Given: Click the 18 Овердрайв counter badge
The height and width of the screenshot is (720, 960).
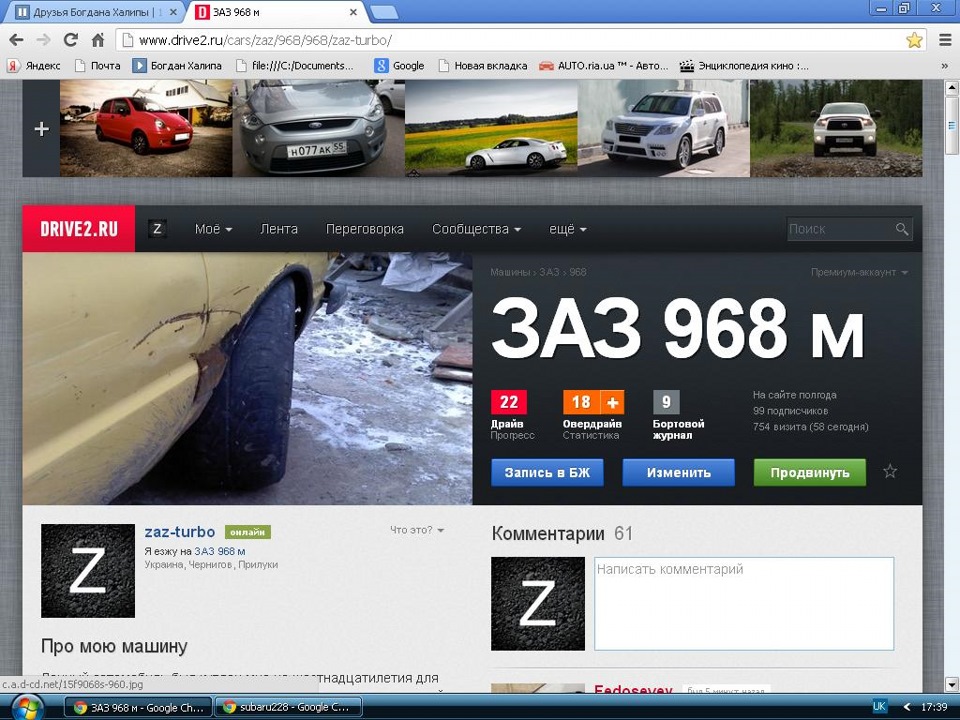Looking at the screenshot, I should [581, 402].
